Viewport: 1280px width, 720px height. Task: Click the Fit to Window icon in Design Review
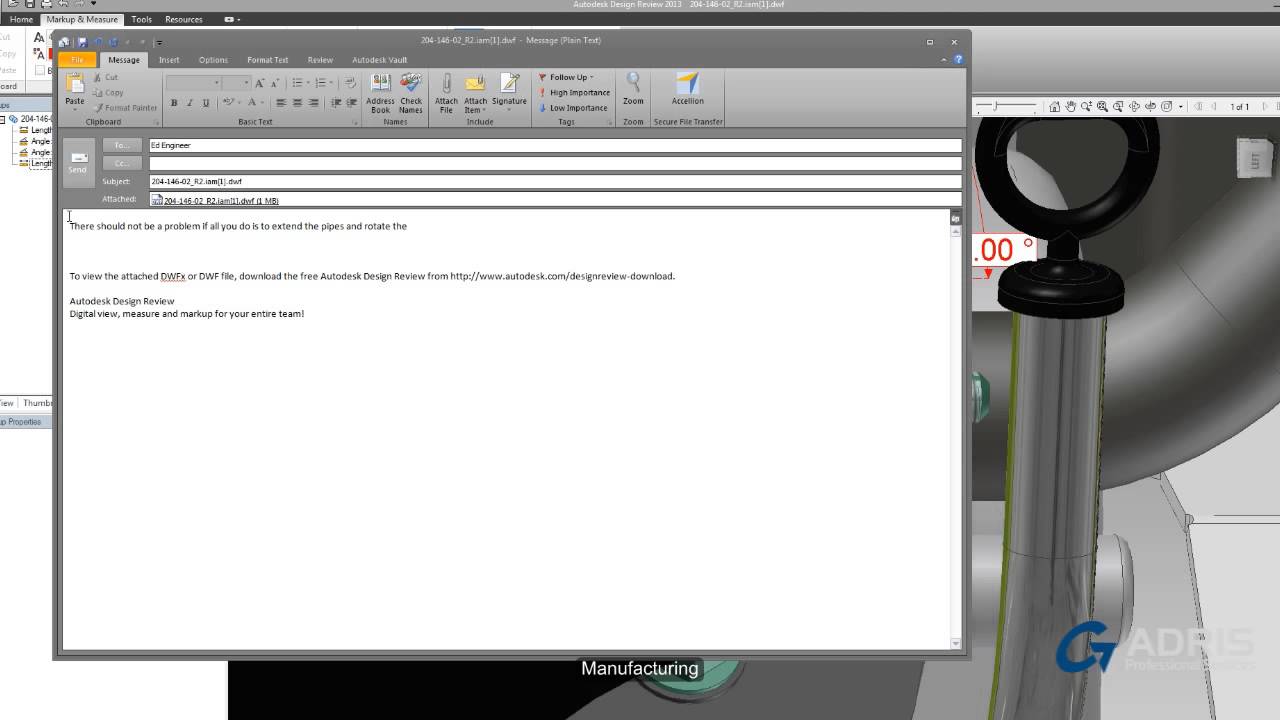[x=1102, y=106]
